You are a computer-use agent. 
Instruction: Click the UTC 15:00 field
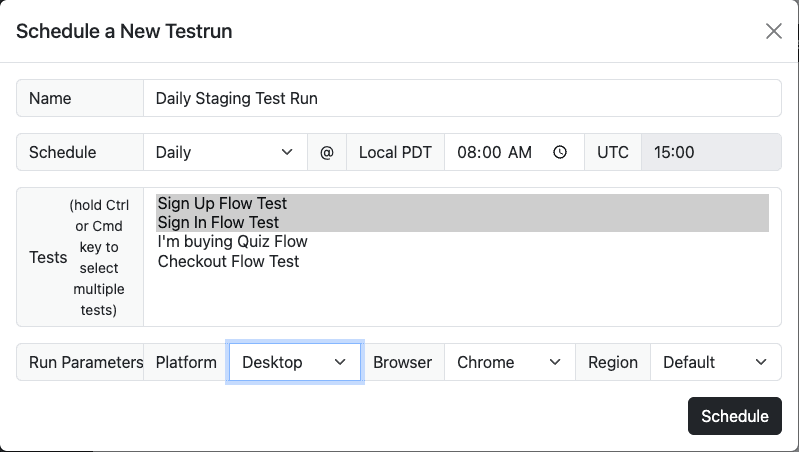[710, 153]
